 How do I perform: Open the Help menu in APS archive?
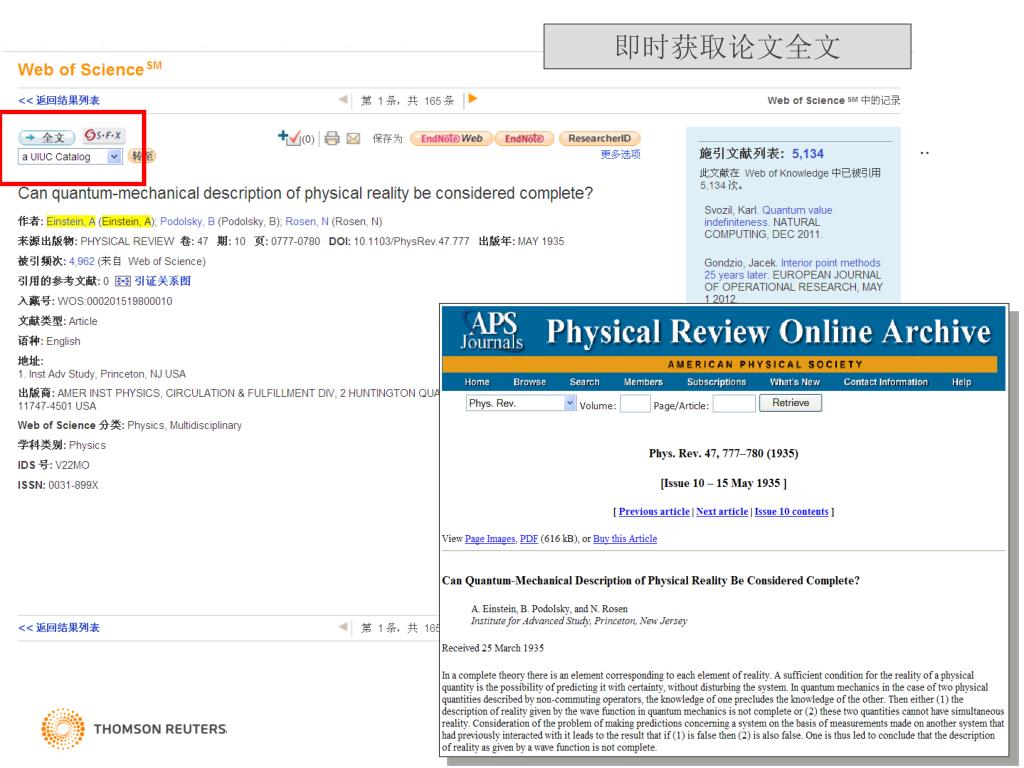[961, 382]
